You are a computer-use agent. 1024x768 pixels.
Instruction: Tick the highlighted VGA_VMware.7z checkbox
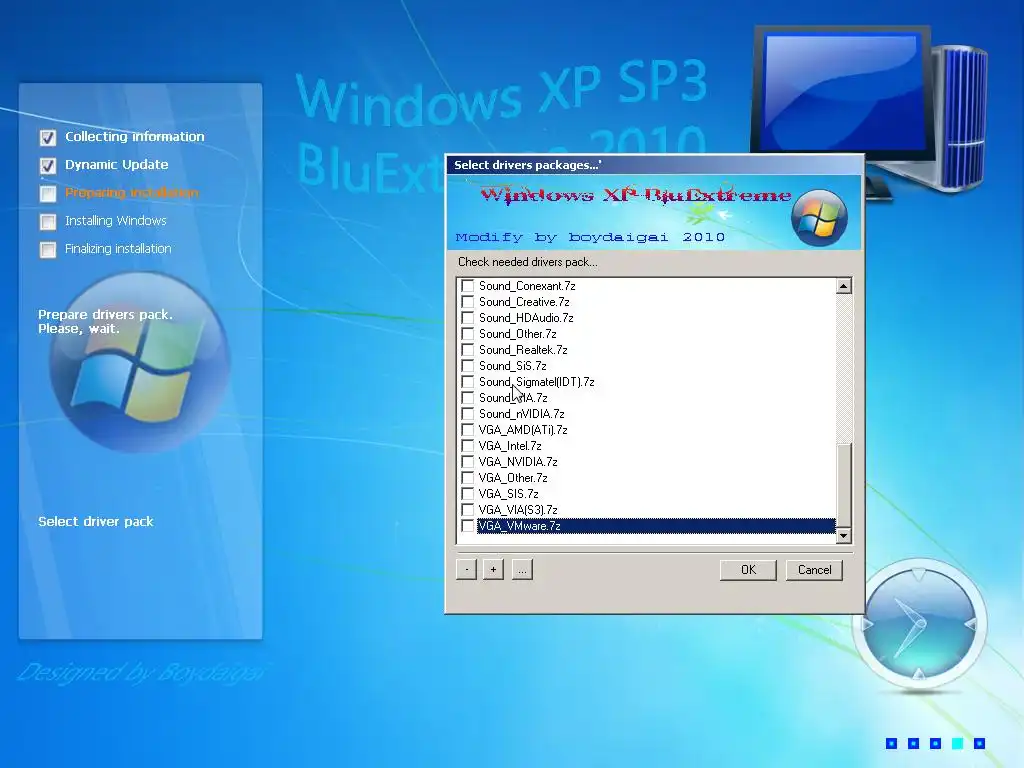(x=468, y=526)
